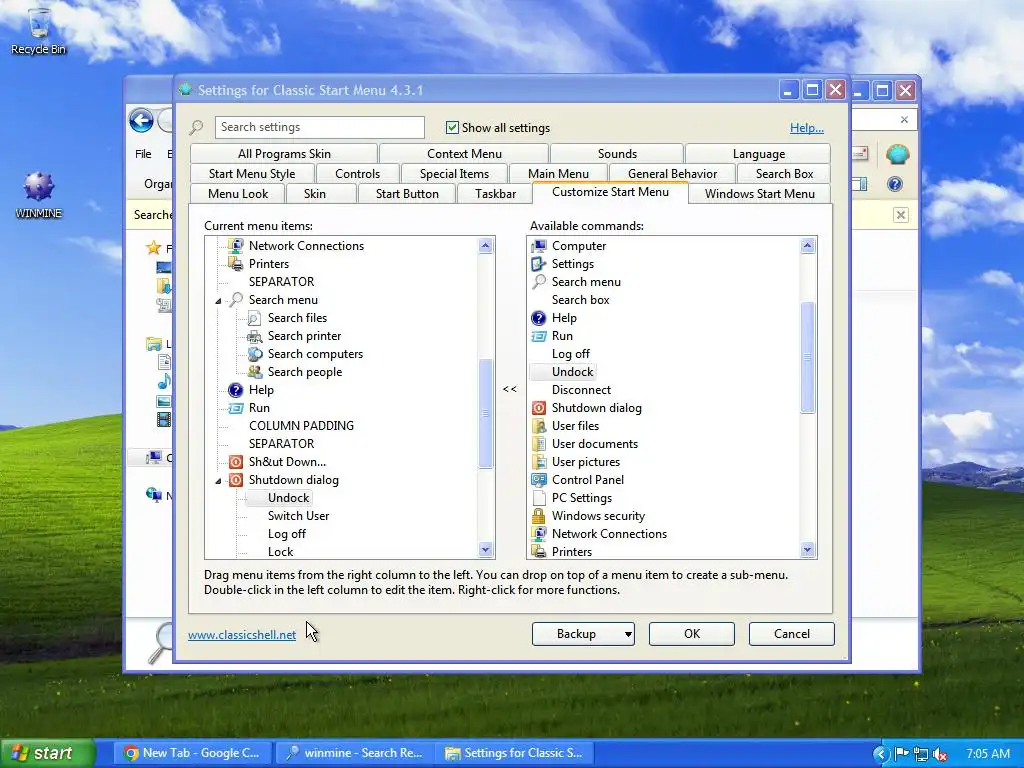This screenshot has height=768, width=1024.
Task: Switch to New Tab - Google Chrome taskbar button
Action: (192, 753)
